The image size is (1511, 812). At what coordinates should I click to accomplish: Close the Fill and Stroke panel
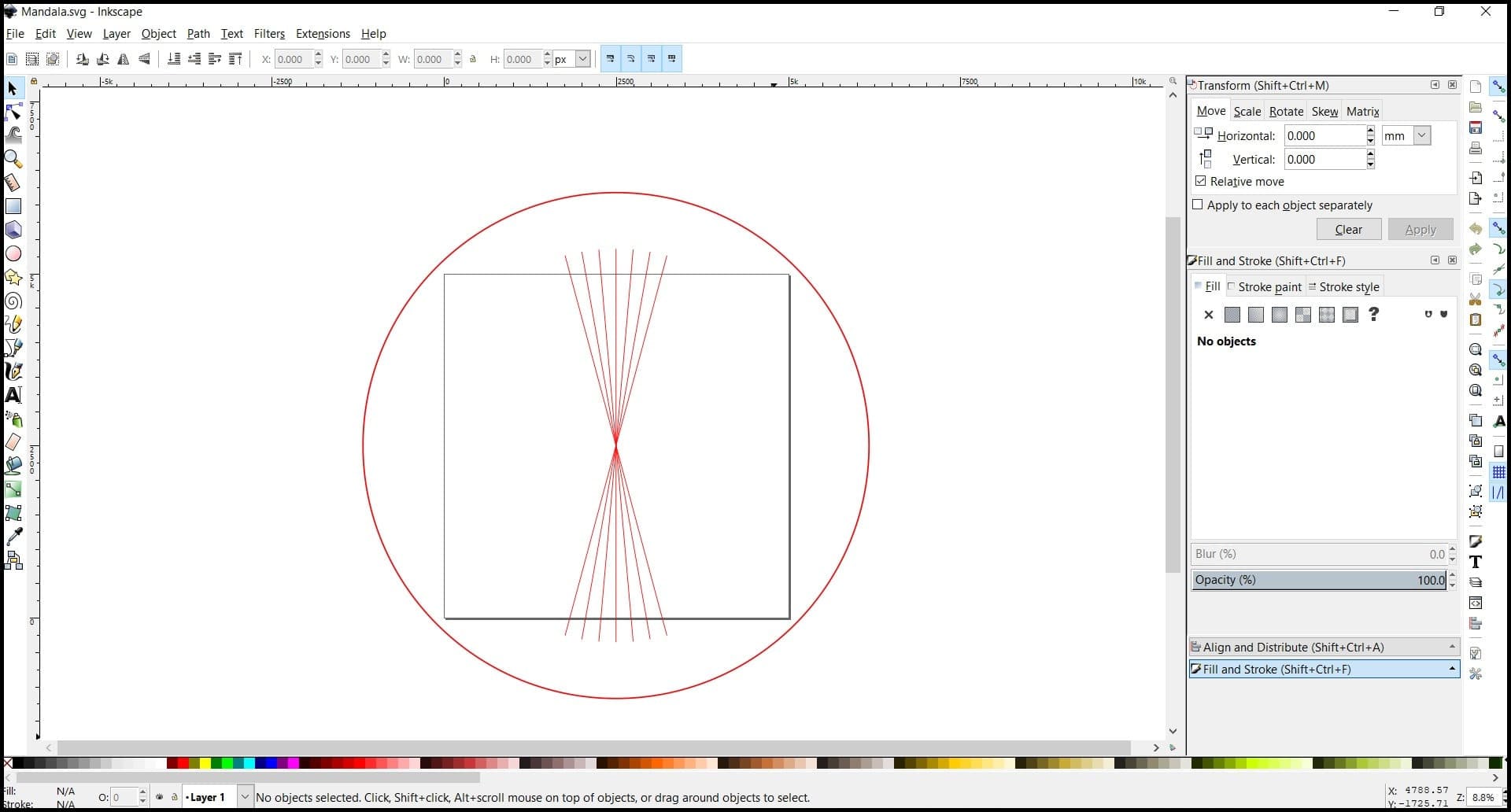tap(1452, 260)
